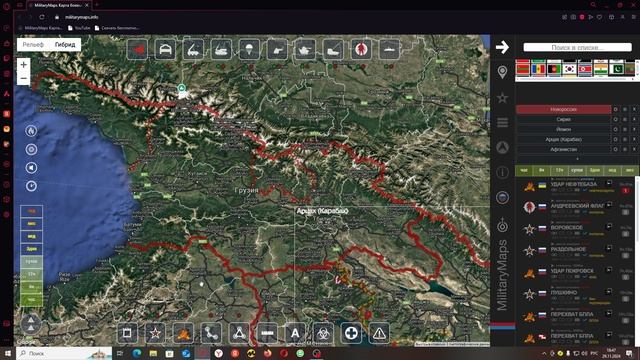
Task: Pick the warning triangle marker tool
Action: point(379,333)
